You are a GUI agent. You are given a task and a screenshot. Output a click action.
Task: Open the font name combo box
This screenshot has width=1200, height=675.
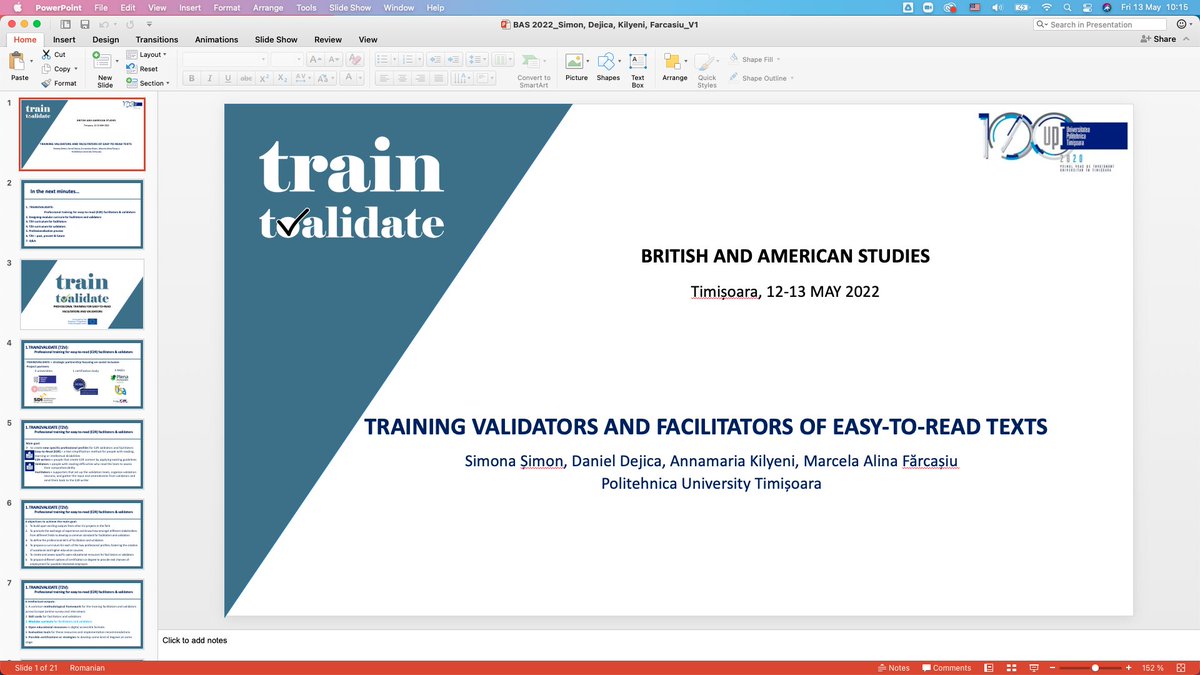pos(225,58)
